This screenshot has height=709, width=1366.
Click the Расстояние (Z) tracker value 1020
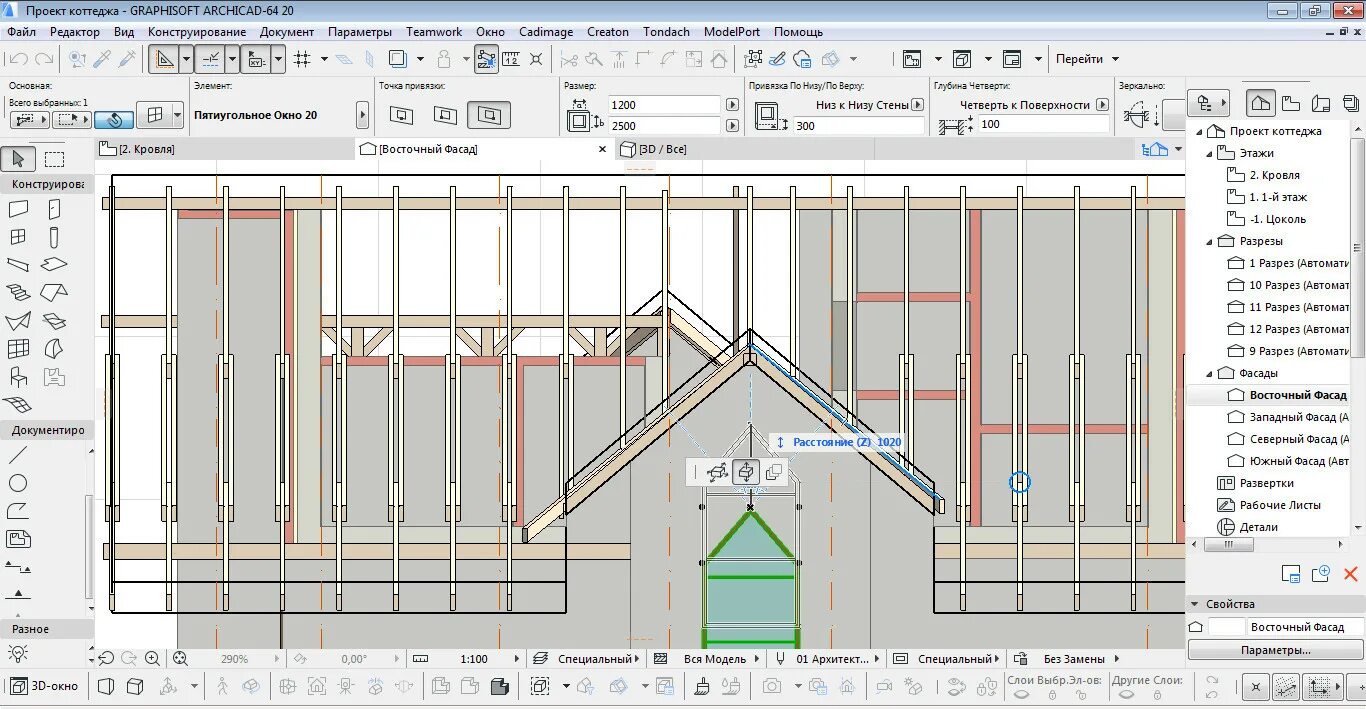pos(889,442)
